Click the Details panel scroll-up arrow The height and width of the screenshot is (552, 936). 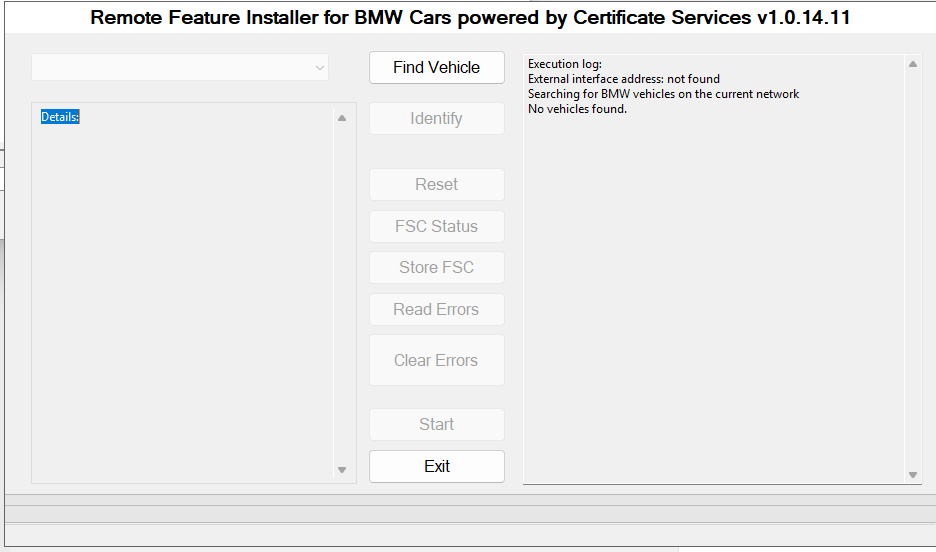(x=342, y=118)
